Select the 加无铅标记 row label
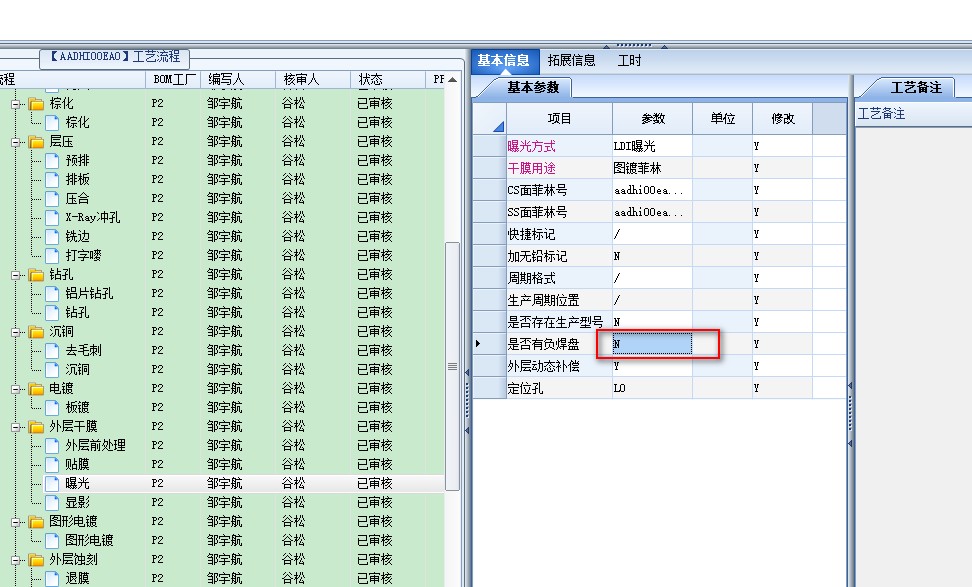 537,257
